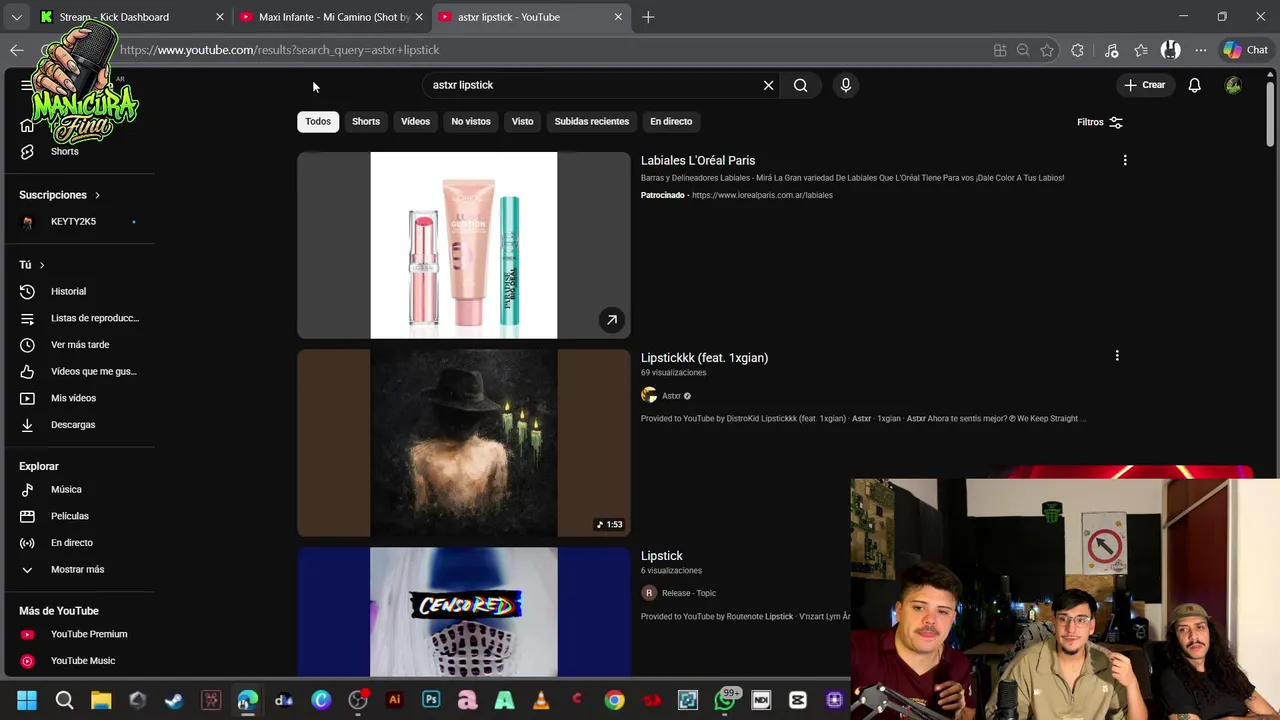
Task: Open Ver más tarde list
Action: [x=78, y=344]
